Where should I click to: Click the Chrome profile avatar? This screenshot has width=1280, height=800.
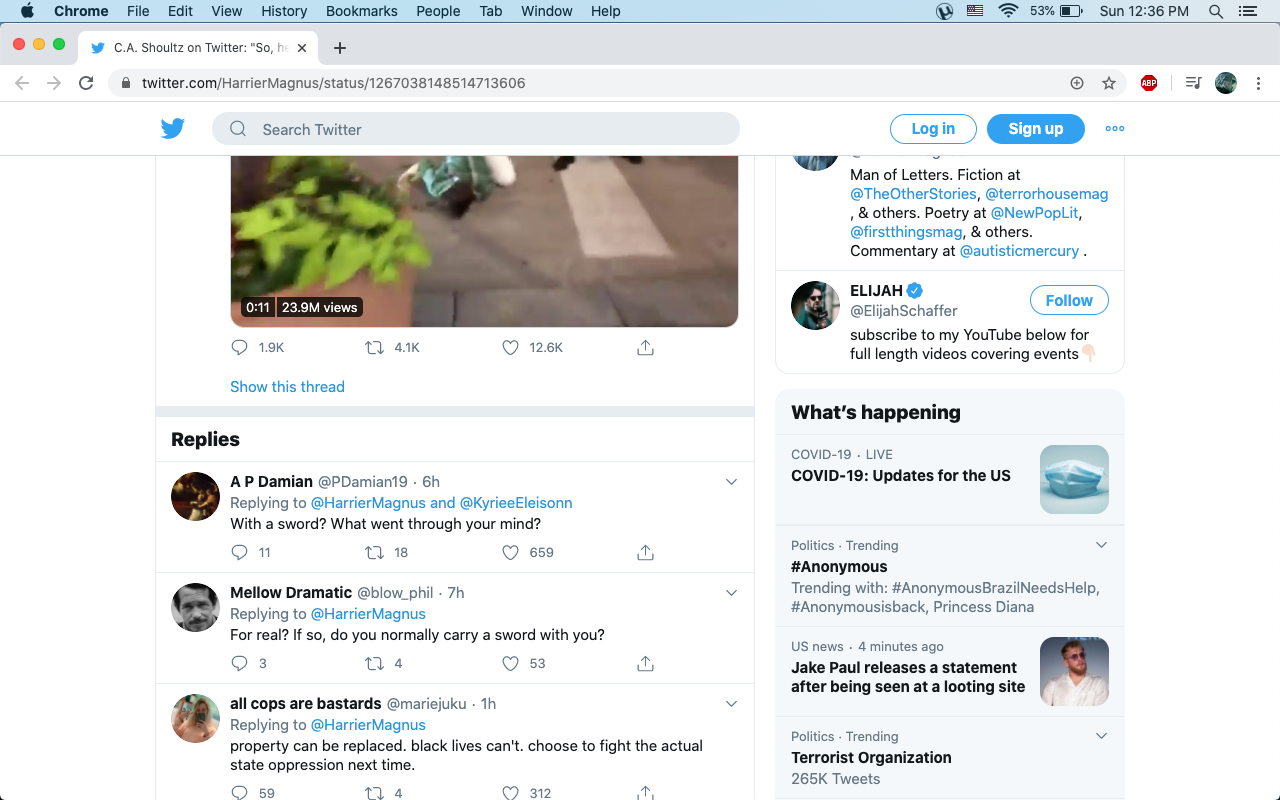click(1226, 83)
